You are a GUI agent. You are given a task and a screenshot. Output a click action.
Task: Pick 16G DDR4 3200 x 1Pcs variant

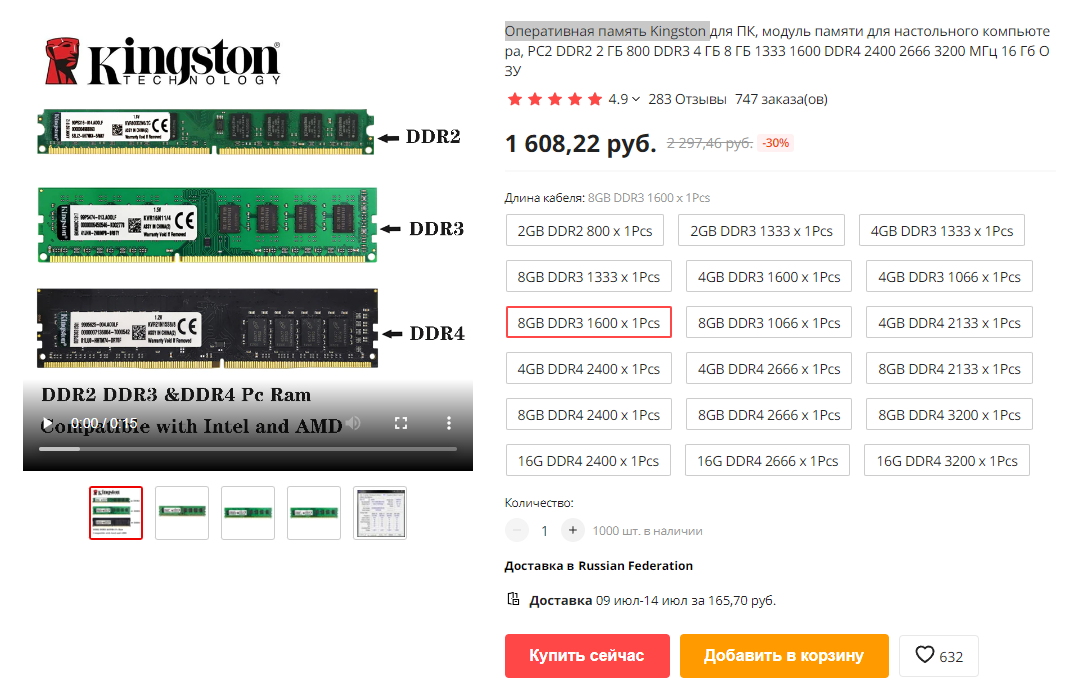947,460
